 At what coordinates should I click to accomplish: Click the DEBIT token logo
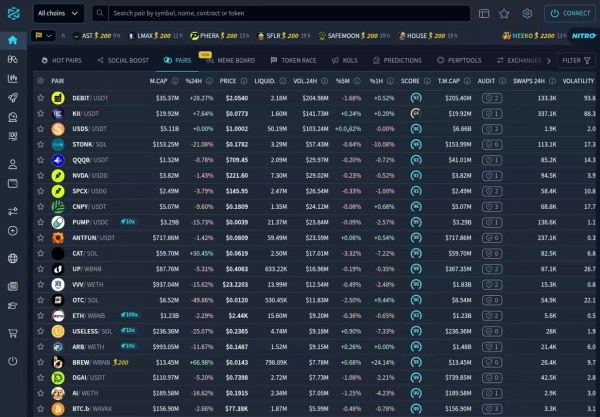pyautogui.click(x=58, y=98)
